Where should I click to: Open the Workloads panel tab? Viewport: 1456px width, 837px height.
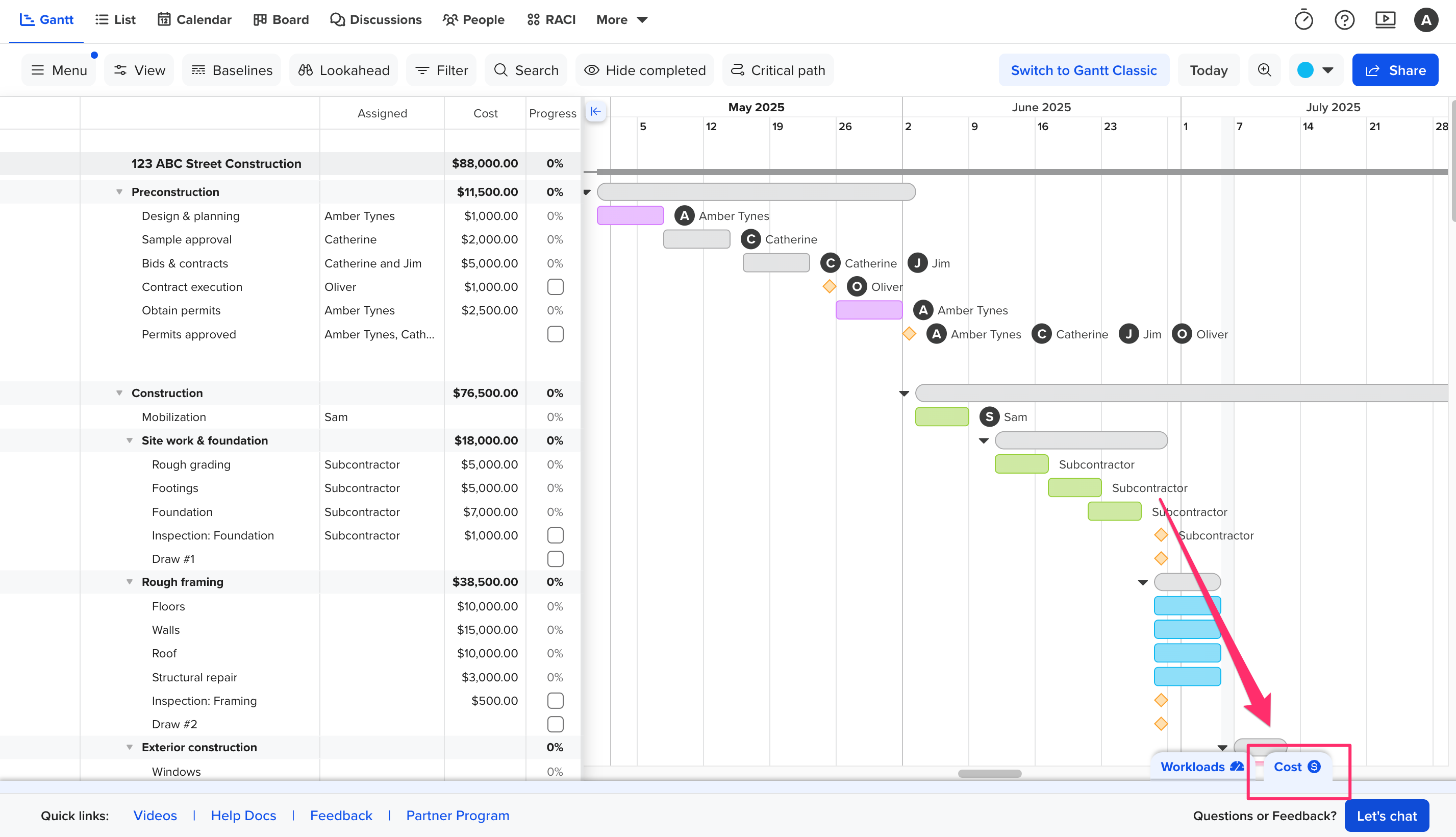(1201, 766)
